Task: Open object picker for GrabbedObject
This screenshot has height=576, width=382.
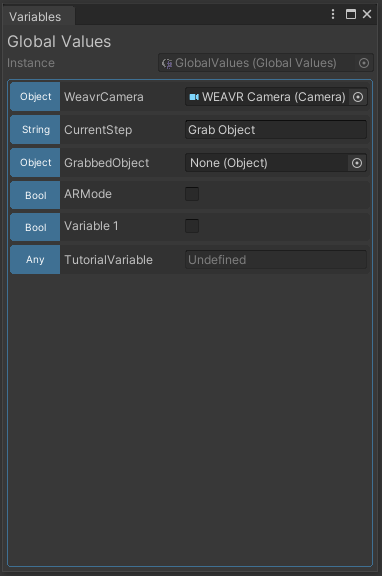Action: 357,163
